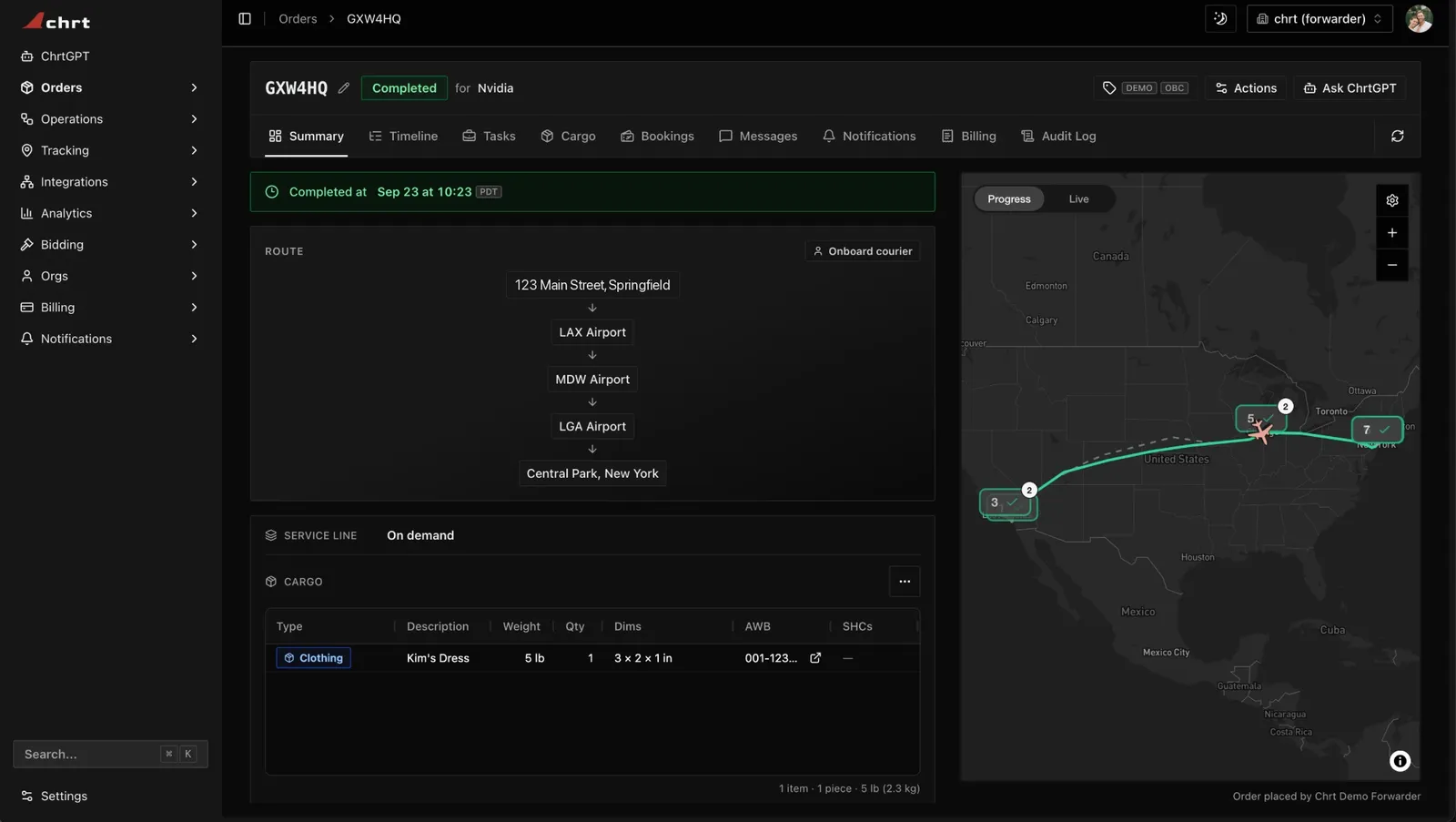Switch to the Bookings tab
The height and width of the screenshot is (822, 1456).
[x=657, y=137]
